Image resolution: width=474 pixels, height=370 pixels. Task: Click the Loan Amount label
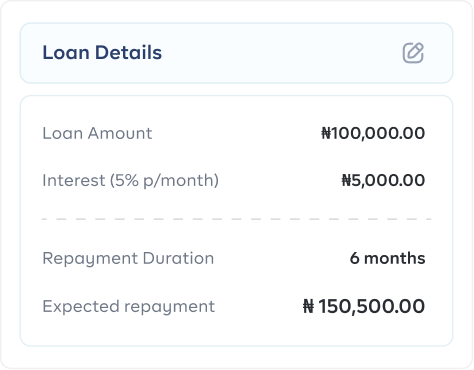[97, 133]
